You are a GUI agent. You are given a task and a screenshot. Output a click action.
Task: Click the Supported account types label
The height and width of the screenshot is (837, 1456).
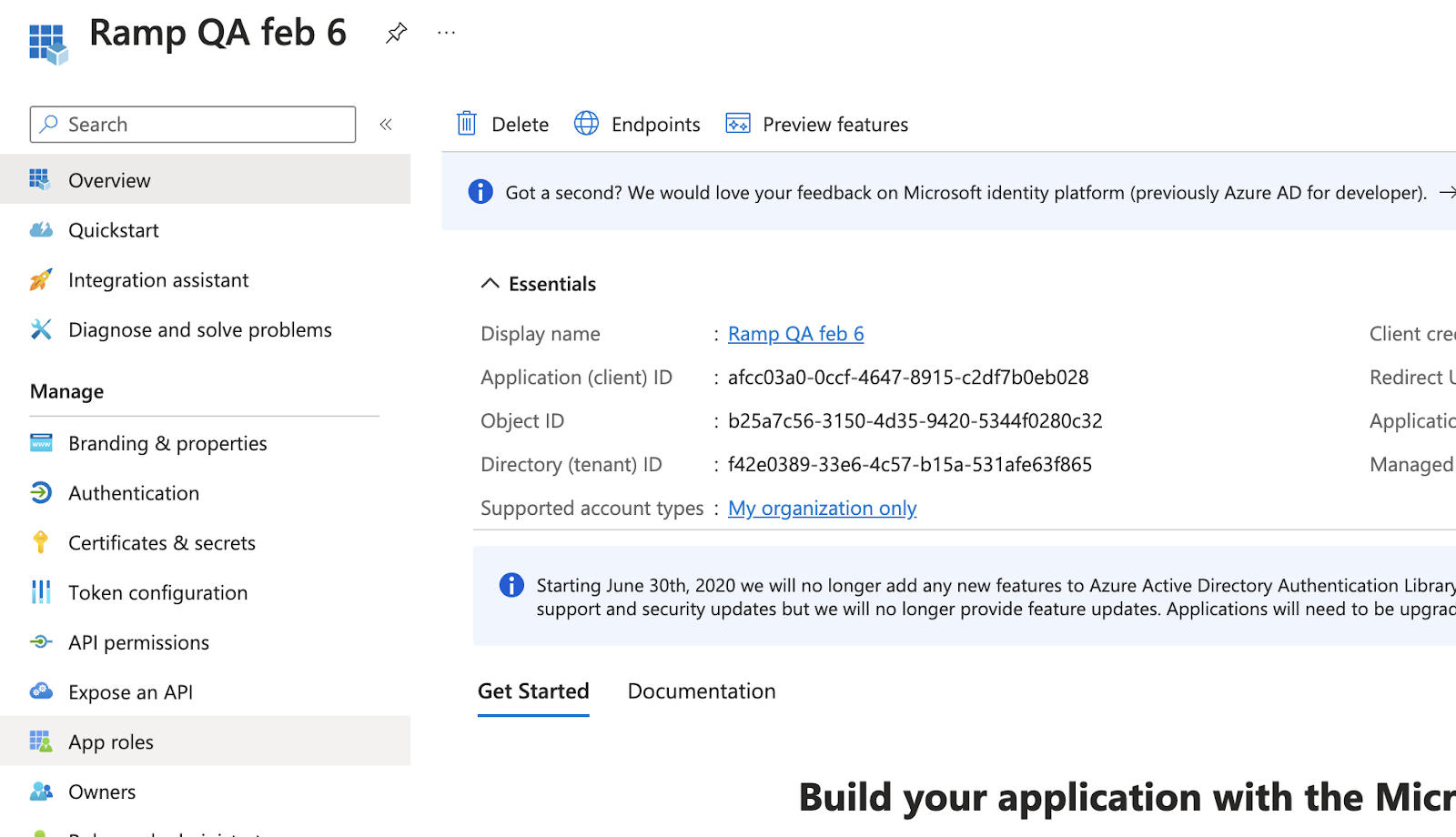[x=591, y=508]
